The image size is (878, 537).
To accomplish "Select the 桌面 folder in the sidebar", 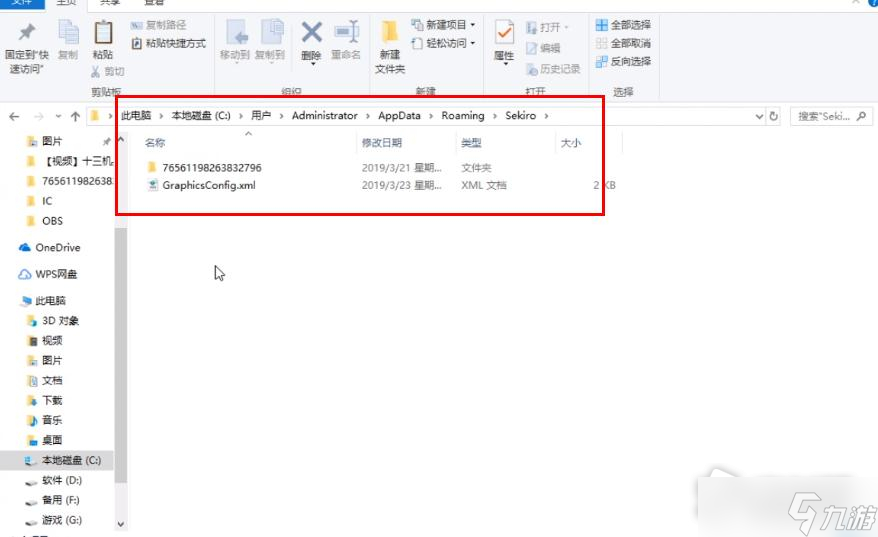I will [52, 440].
